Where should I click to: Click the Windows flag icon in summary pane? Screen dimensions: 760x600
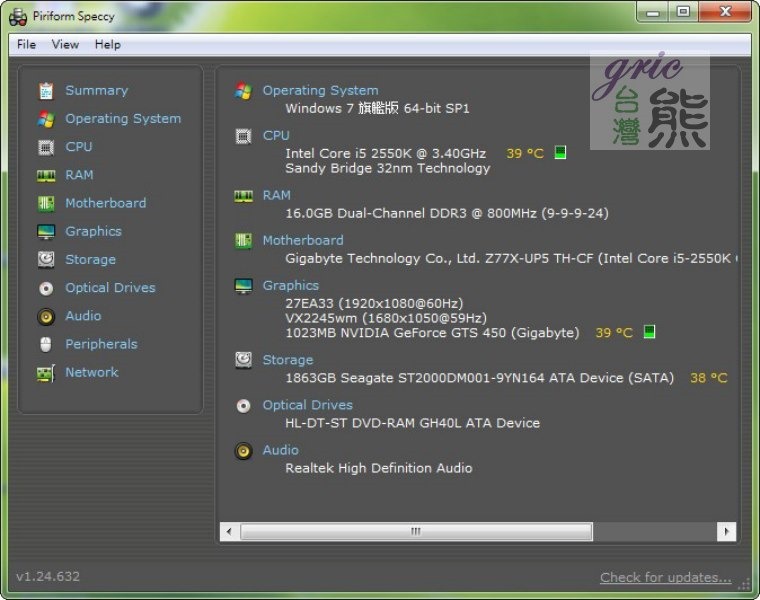coord(243,91)
